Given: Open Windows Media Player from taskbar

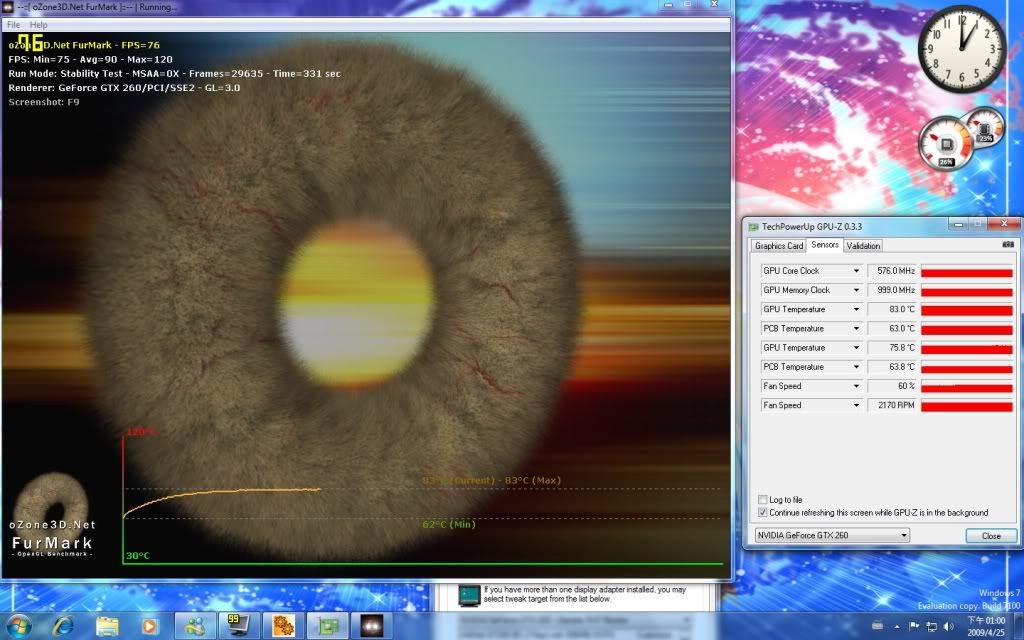Looking at the screenshot, I should pyautogui.click(x=150, y=626).
